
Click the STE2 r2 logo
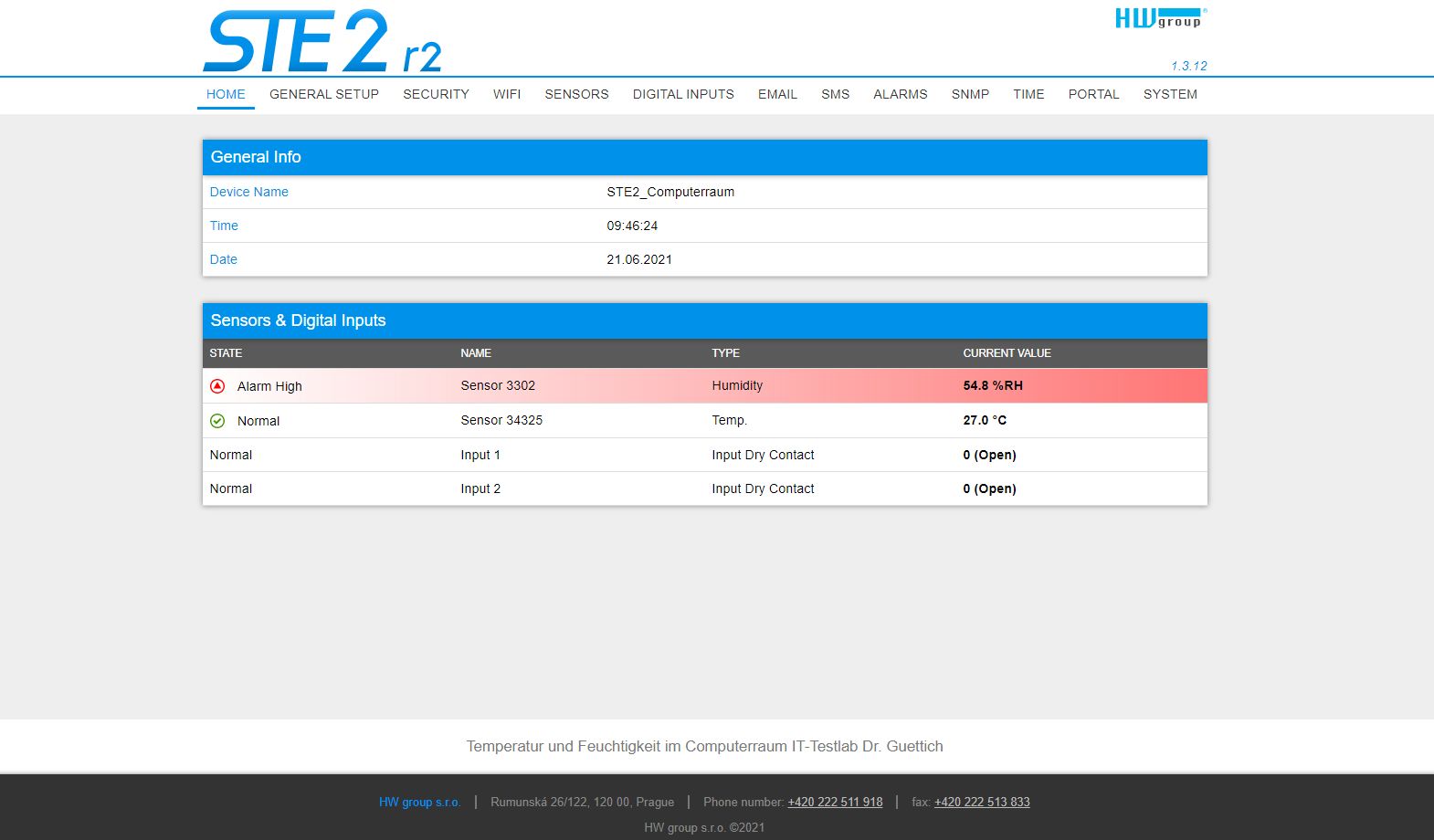coord(322,42)
